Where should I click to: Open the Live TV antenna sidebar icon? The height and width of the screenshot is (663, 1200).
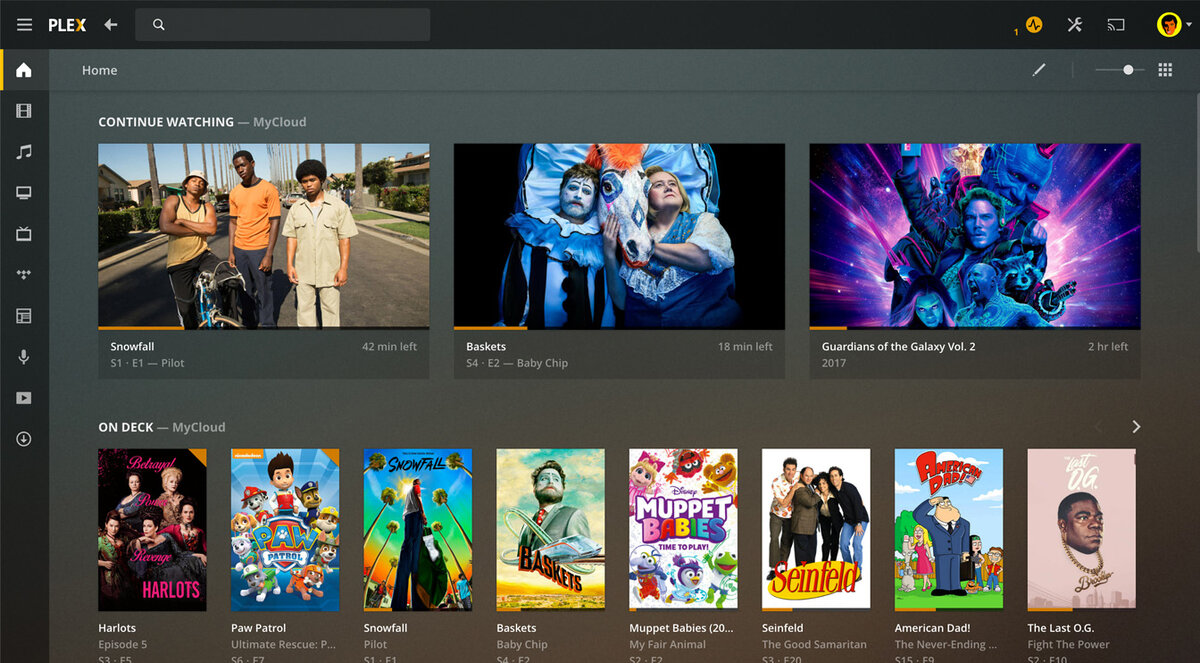point(24,234)
